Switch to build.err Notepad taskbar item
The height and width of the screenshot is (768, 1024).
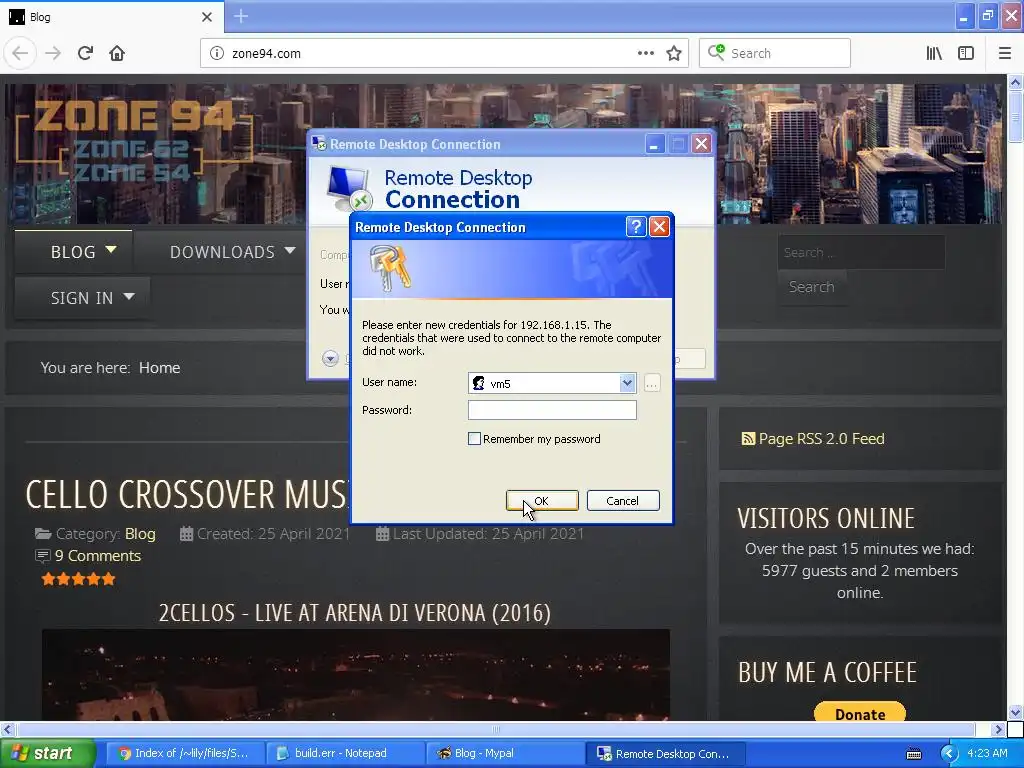tap(346, 754)
